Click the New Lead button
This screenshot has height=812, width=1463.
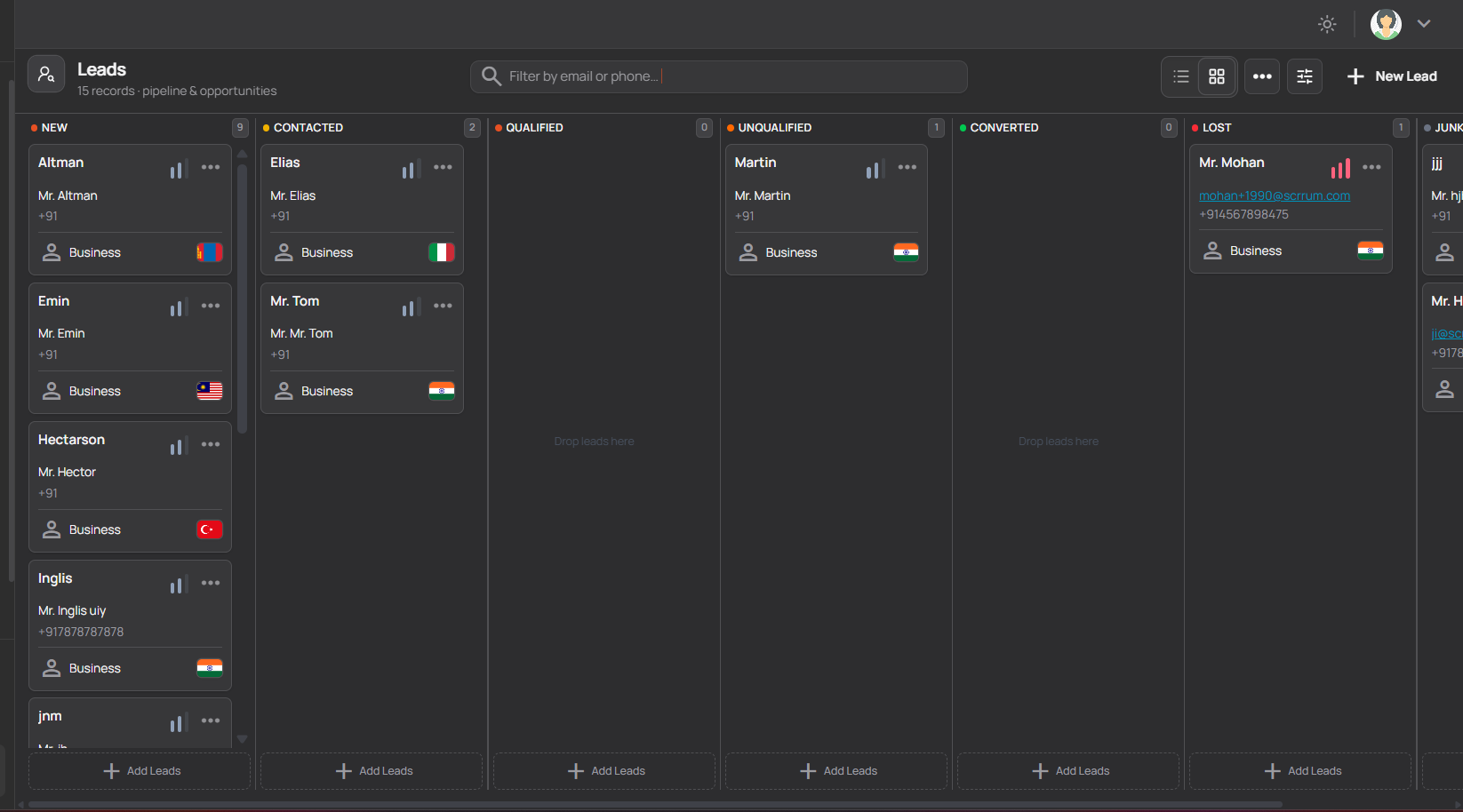pos(1392,76)
